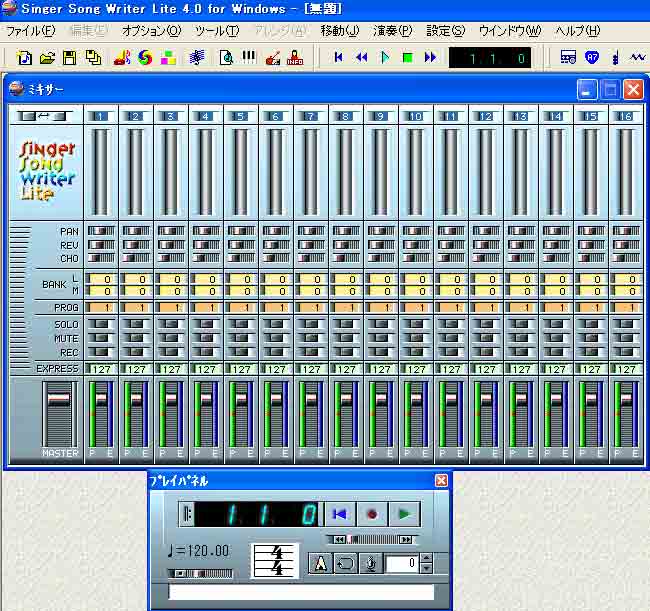The image size is (650, 611).
Task: Open a file via folder icon
Action: point(47,58)
